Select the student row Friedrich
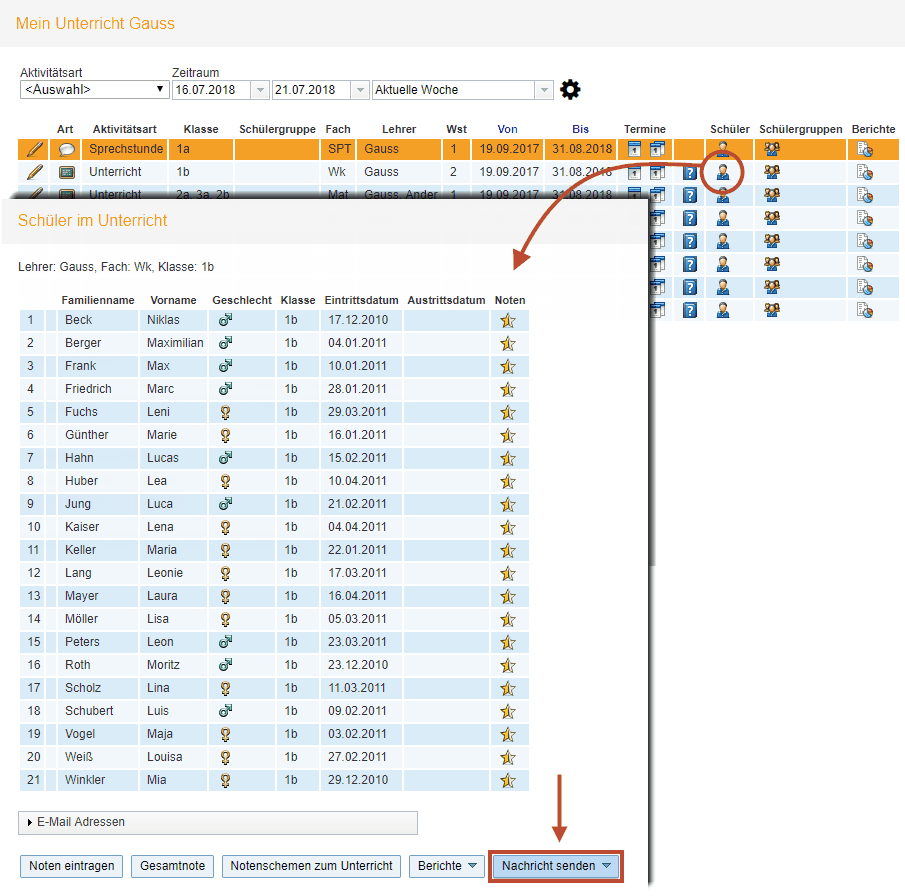 tap(274, 389)
